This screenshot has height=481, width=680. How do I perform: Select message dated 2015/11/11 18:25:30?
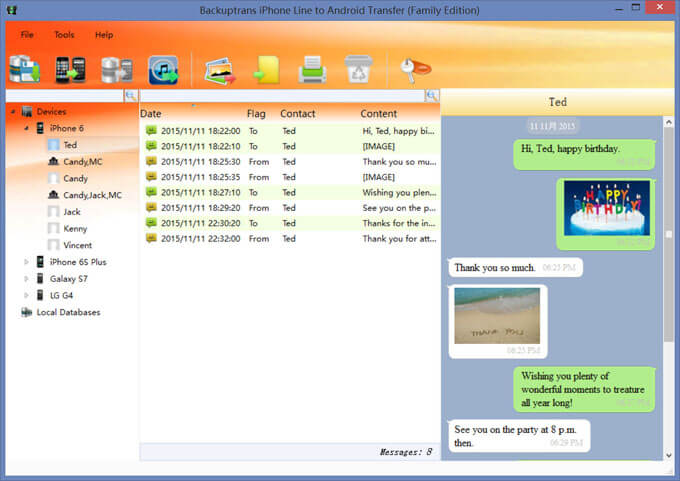tap(290, 162)
